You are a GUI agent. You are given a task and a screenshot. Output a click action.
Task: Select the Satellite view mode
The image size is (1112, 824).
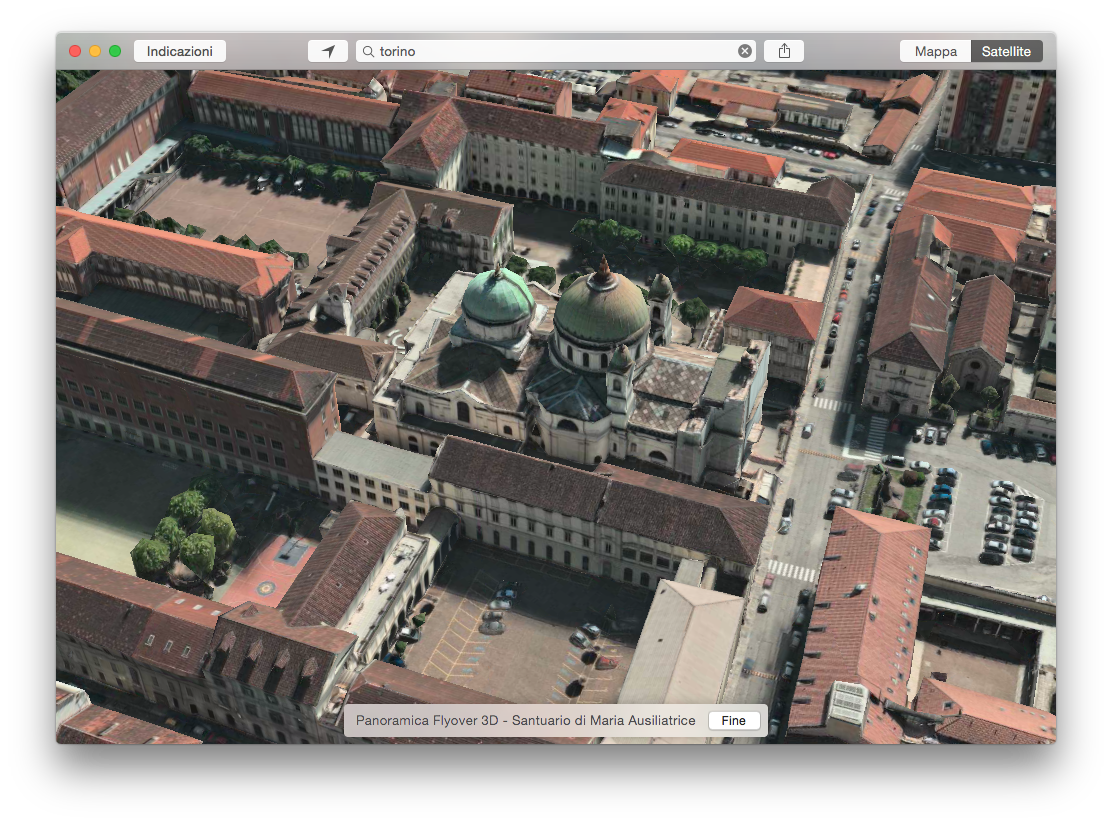click(x=1006, y=51)
